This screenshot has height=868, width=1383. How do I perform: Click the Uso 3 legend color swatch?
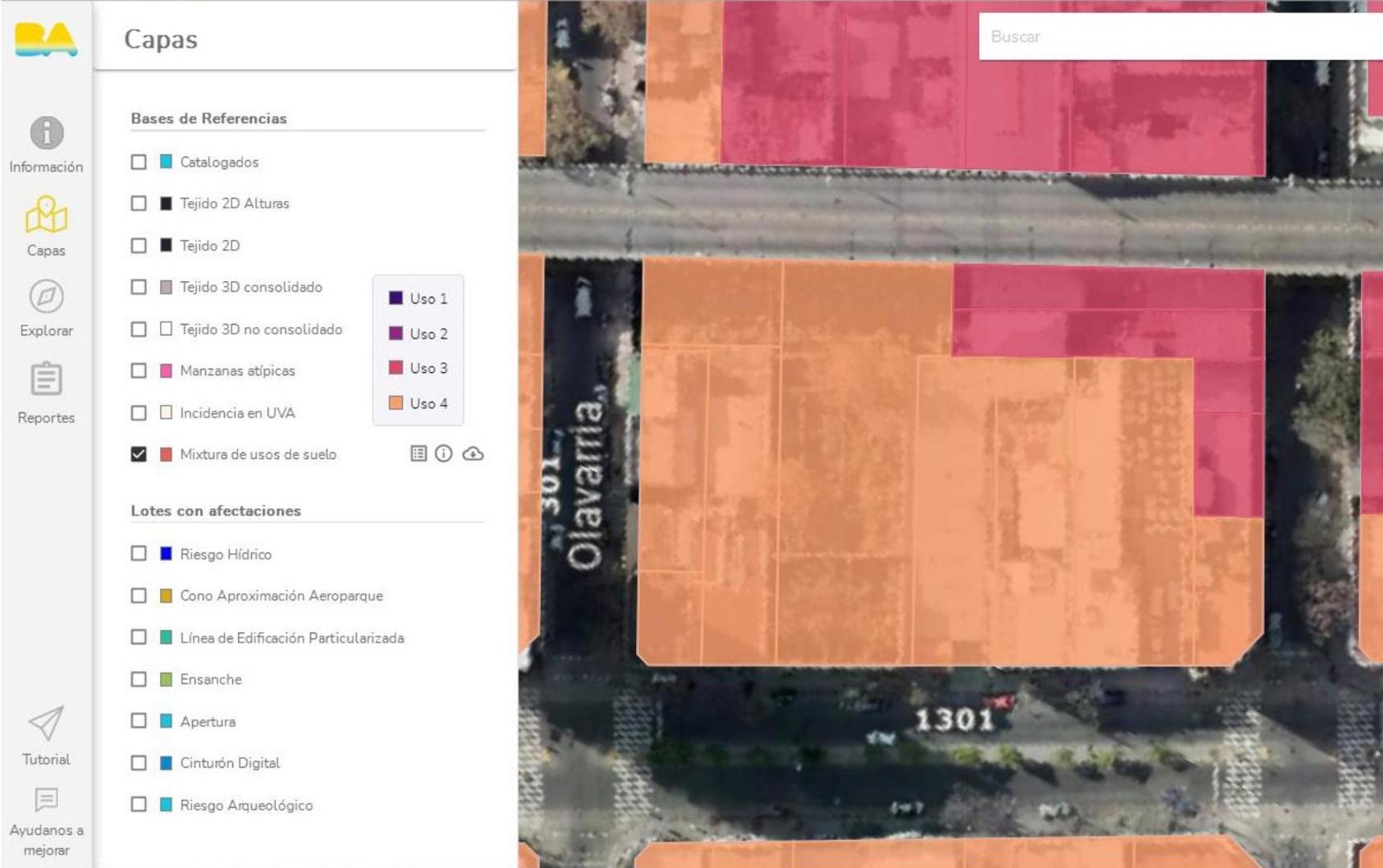tap(396, 368)
